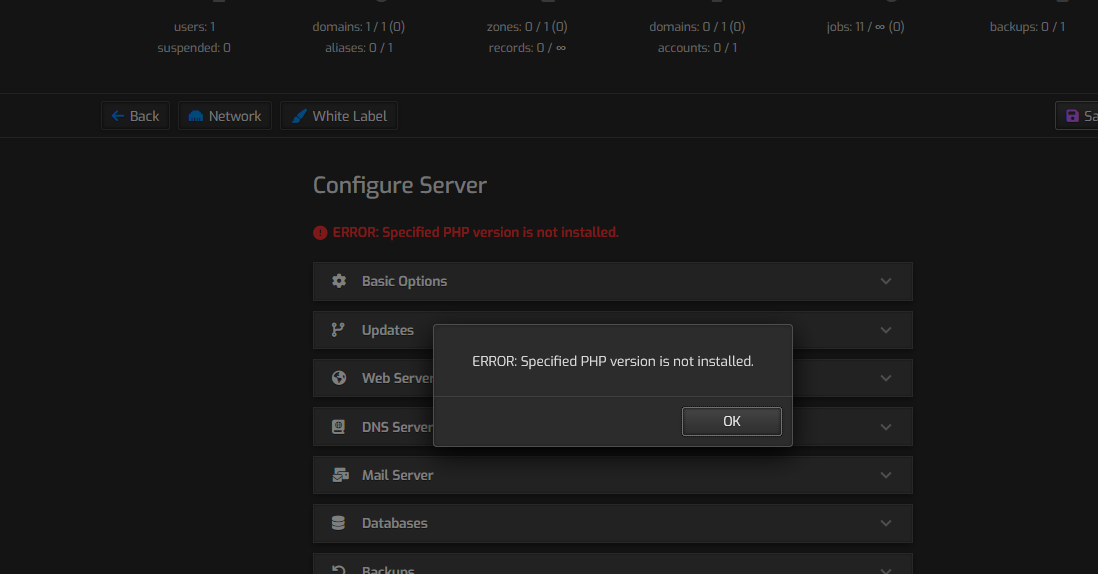Expand the DNS Server section chevron
1098x574 pixels.
pos(885,427)
